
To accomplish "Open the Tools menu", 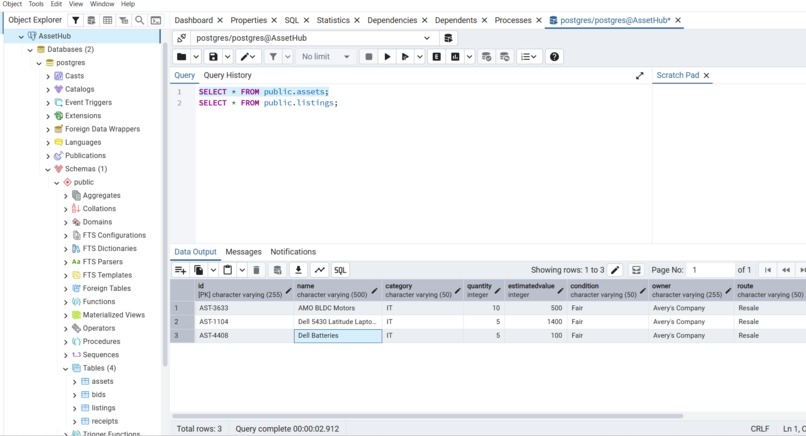I will tap(36, 4).
